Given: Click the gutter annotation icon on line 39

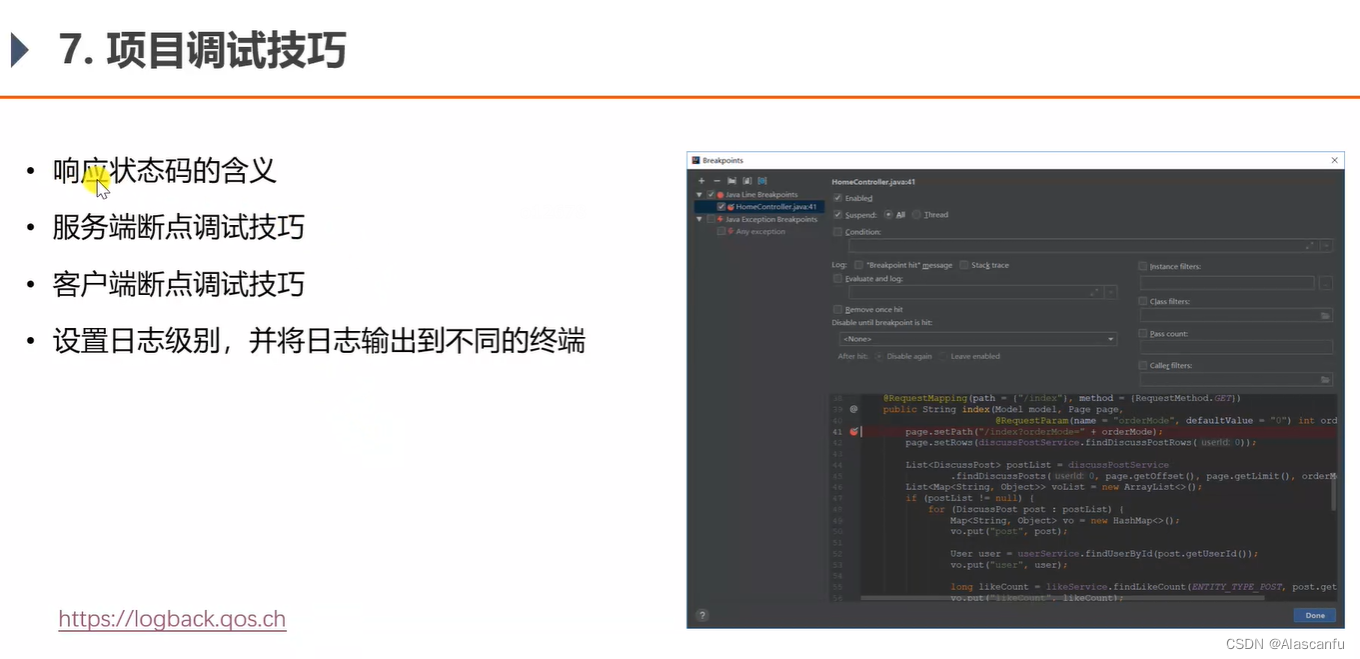Looking at the screenshot, I should point(854,409).
